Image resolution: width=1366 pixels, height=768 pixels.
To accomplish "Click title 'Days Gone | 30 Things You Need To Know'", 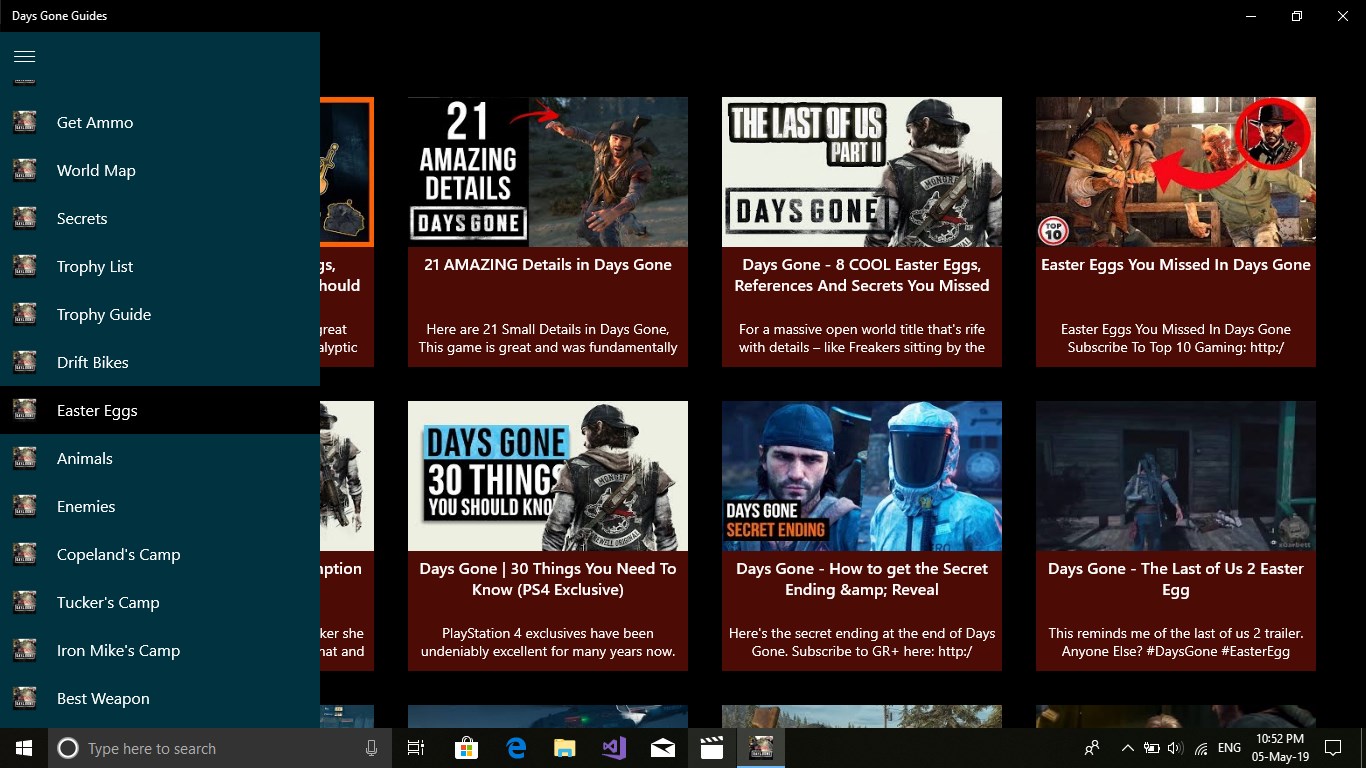I will pos(548,579).
